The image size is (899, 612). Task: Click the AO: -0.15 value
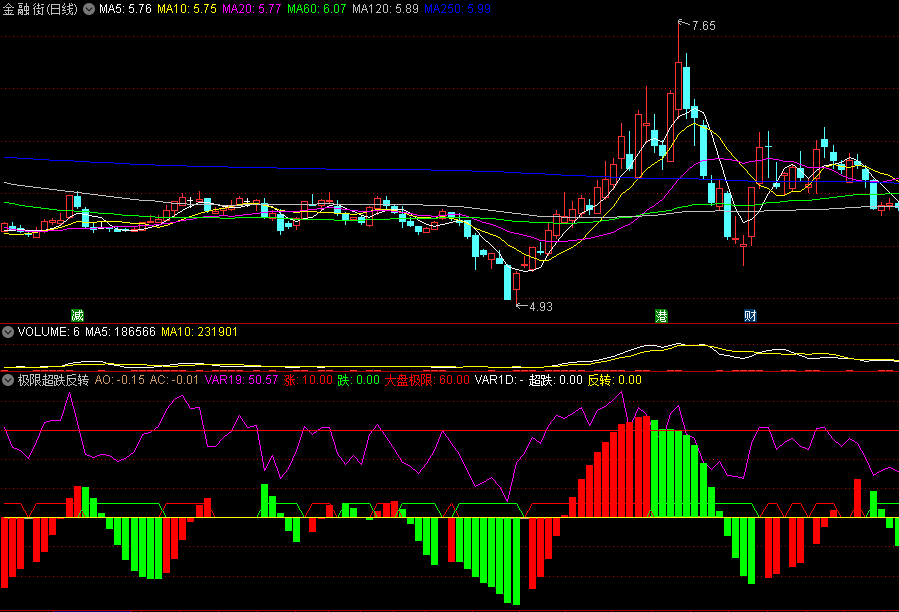(120, 380)
